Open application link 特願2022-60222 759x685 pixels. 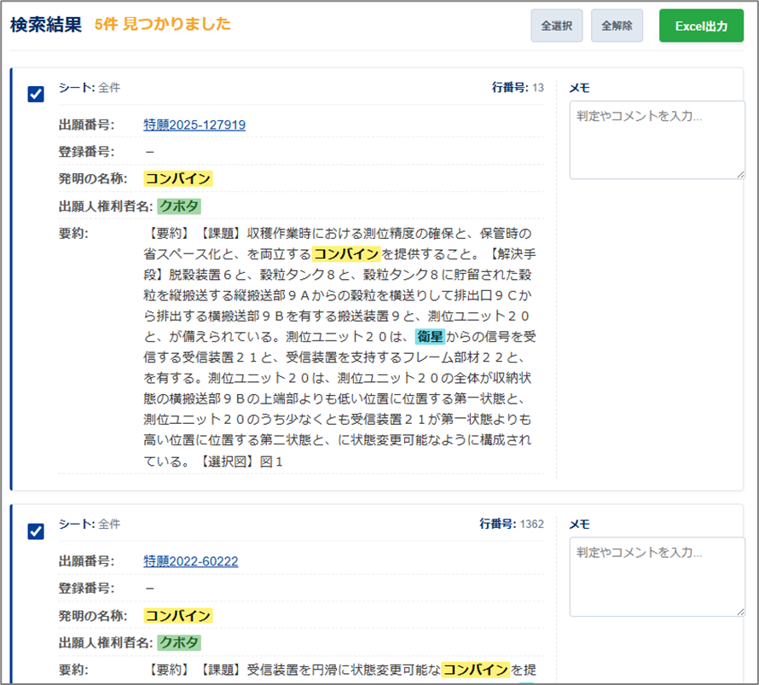point(191,562)
